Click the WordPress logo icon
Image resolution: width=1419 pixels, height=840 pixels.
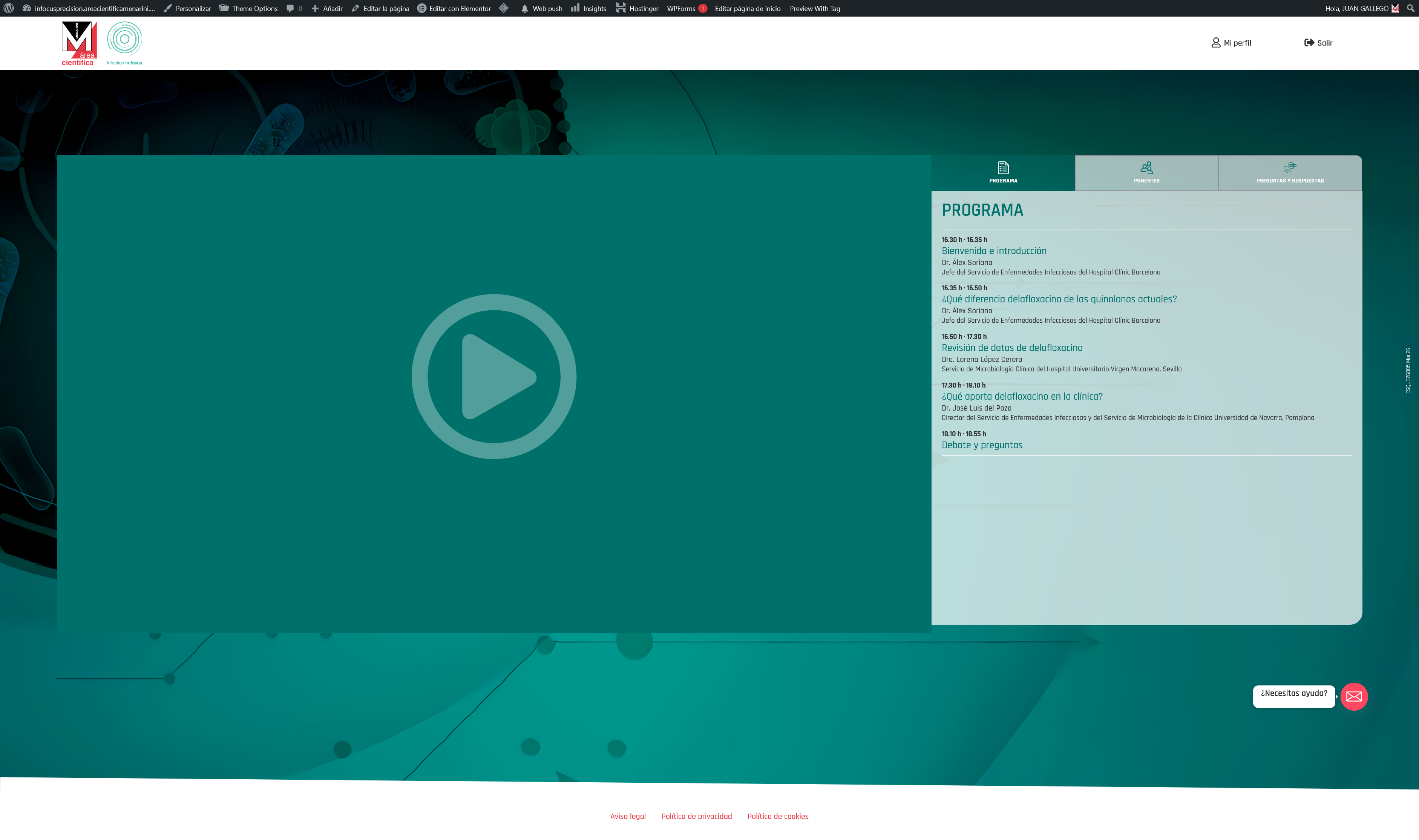tap(9, 8)
